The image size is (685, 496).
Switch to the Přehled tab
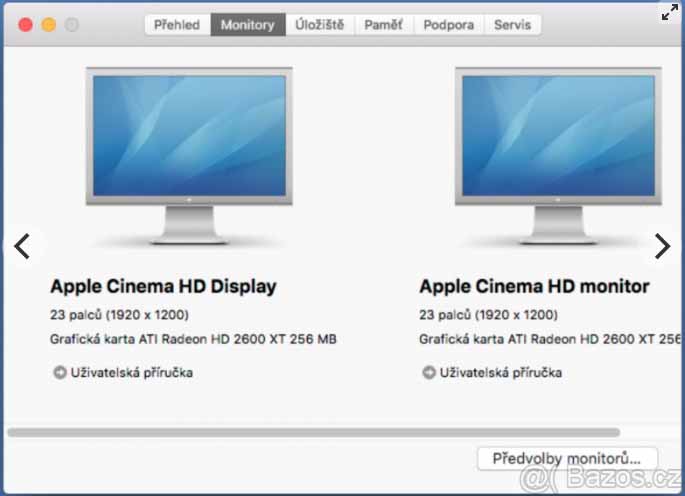point(177,25)
